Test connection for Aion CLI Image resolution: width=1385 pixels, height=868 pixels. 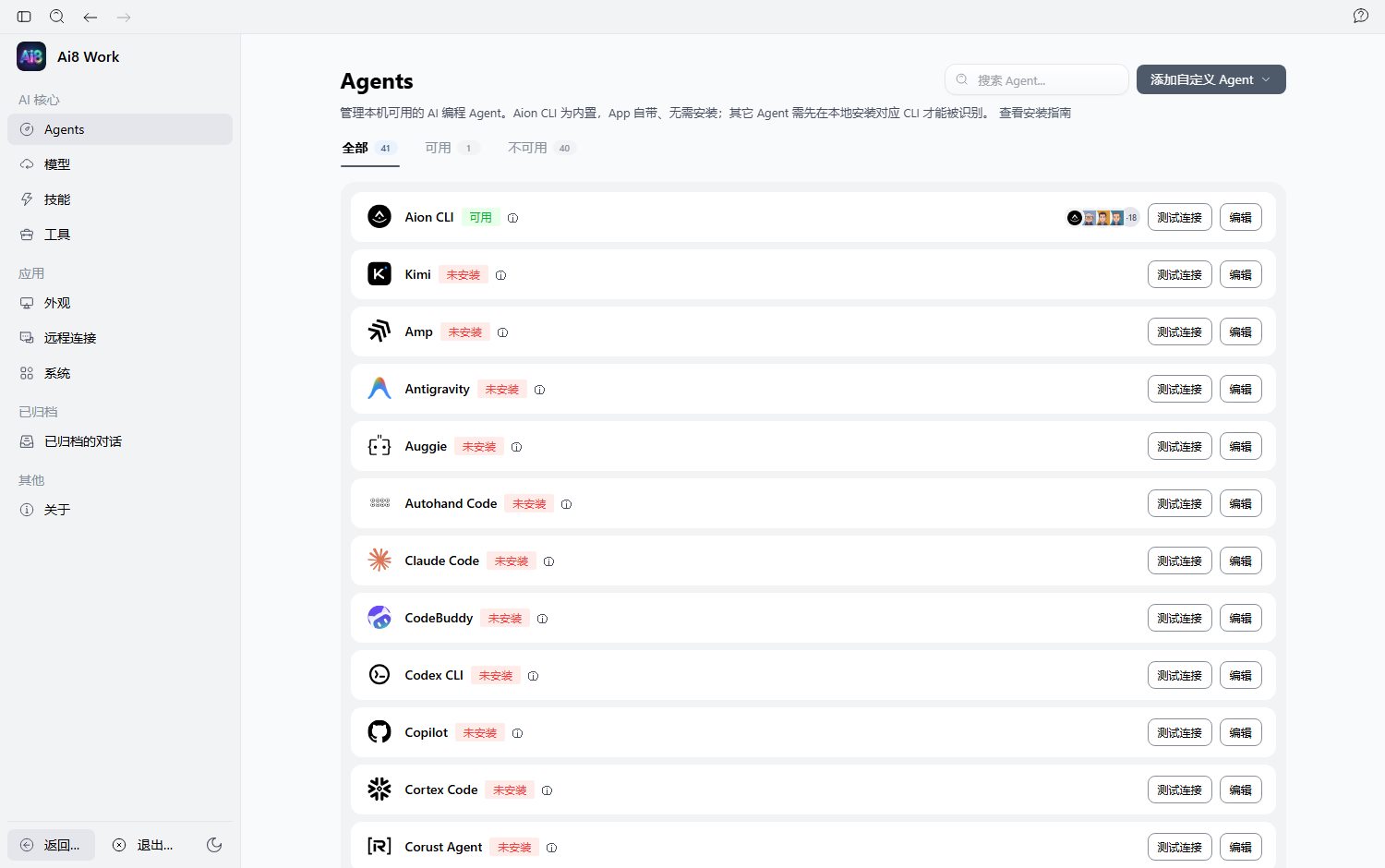(x=1179, y=218)
